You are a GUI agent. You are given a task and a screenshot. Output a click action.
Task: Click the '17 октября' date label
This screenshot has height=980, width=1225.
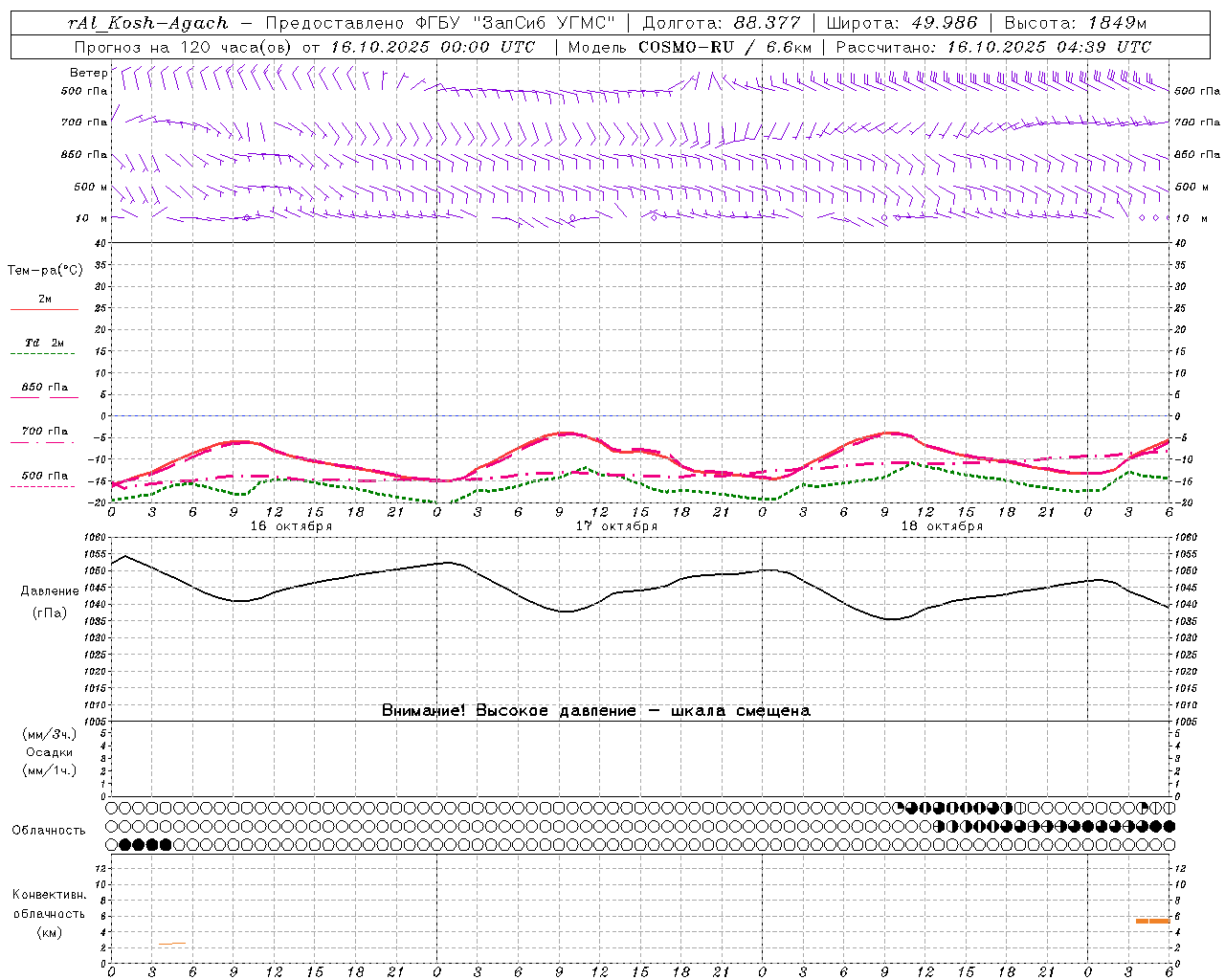(x=616, y=526)
